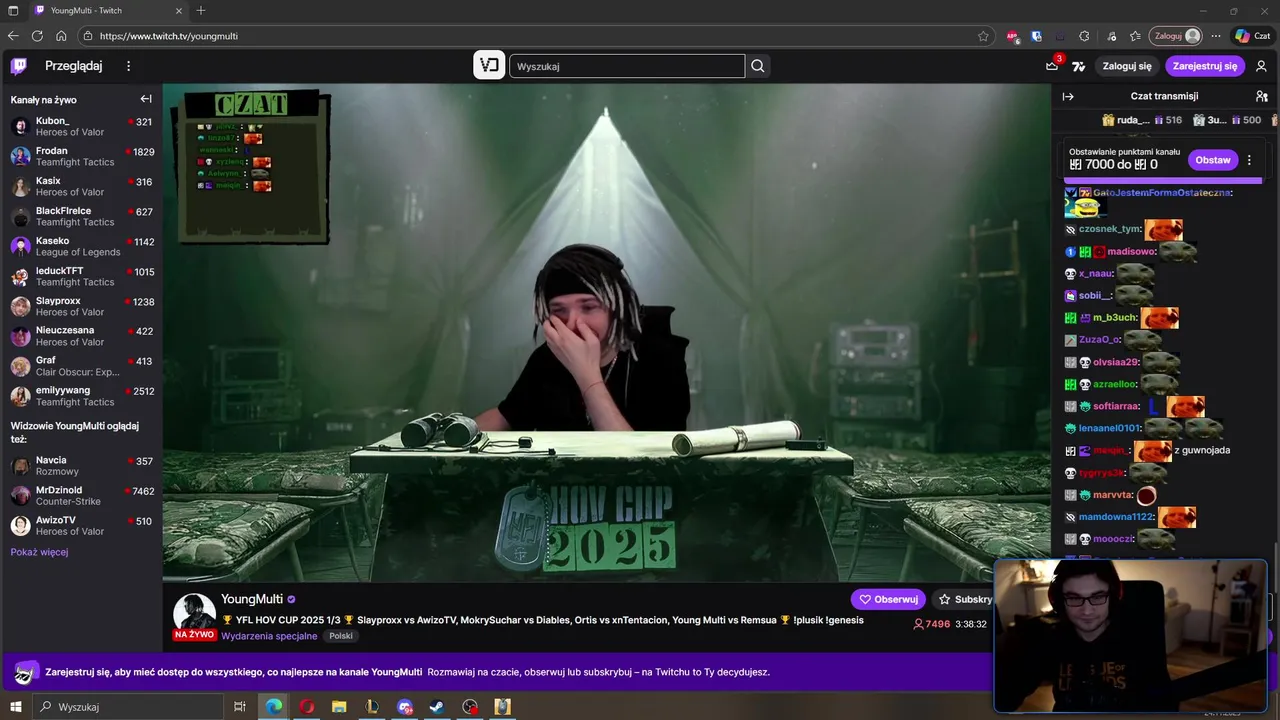
Task: Click the browser address bar URL
Action: 169,36
